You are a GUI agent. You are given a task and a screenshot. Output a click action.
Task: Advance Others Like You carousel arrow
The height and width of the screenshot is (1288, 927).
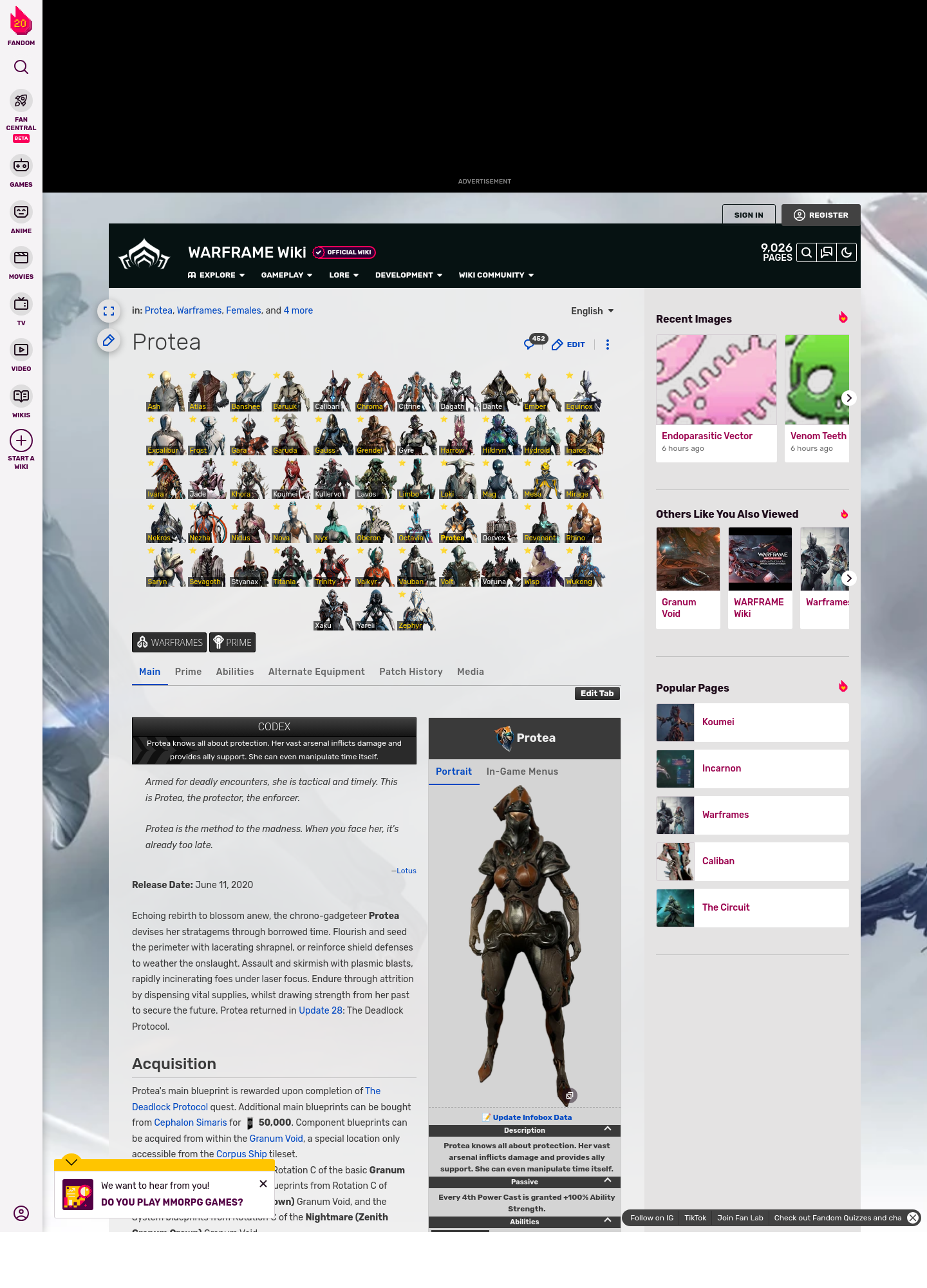[x=849, y=578]
